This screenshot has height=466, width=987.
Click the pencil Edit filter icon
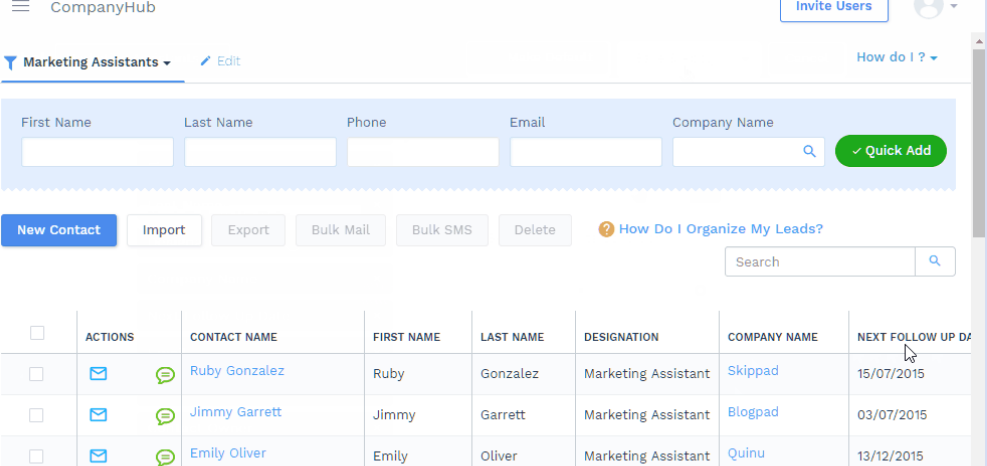click(206, 61)
